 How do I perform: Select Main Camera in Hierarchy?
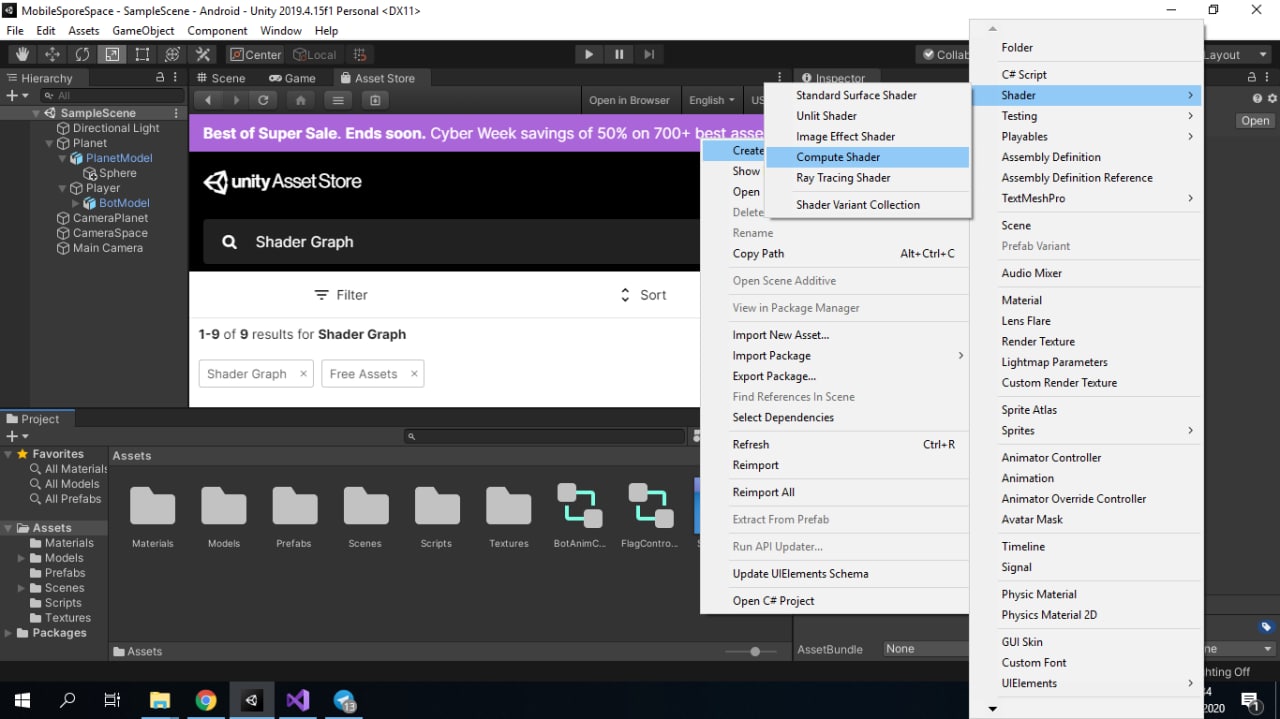(107, 248)
